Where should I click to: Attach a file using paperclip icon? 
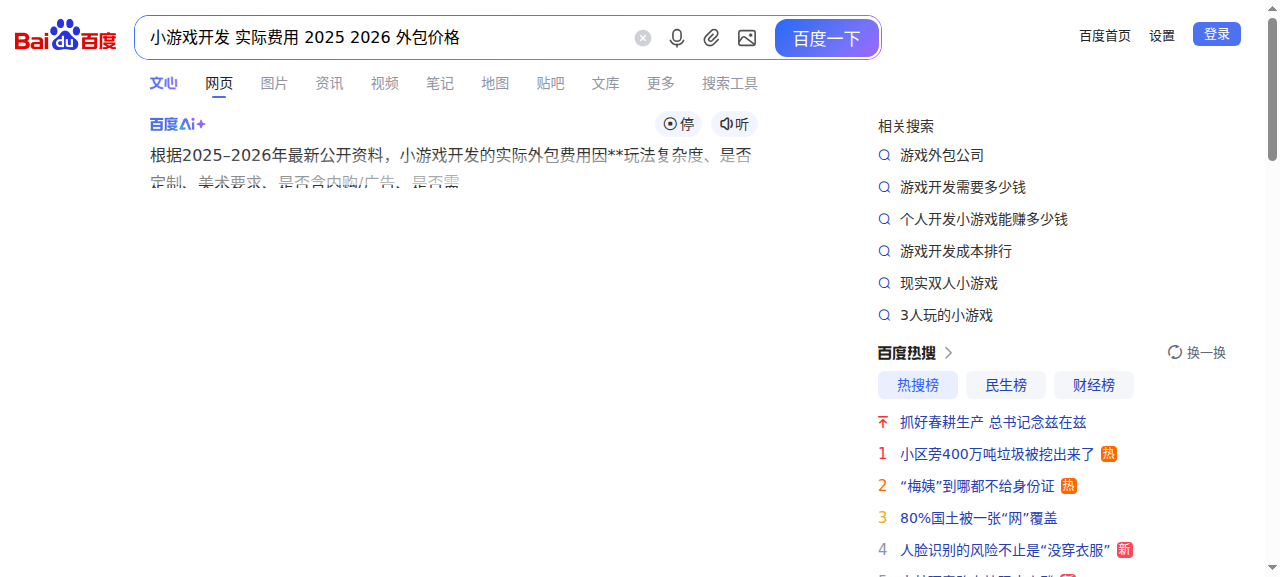tap(711, 38)
